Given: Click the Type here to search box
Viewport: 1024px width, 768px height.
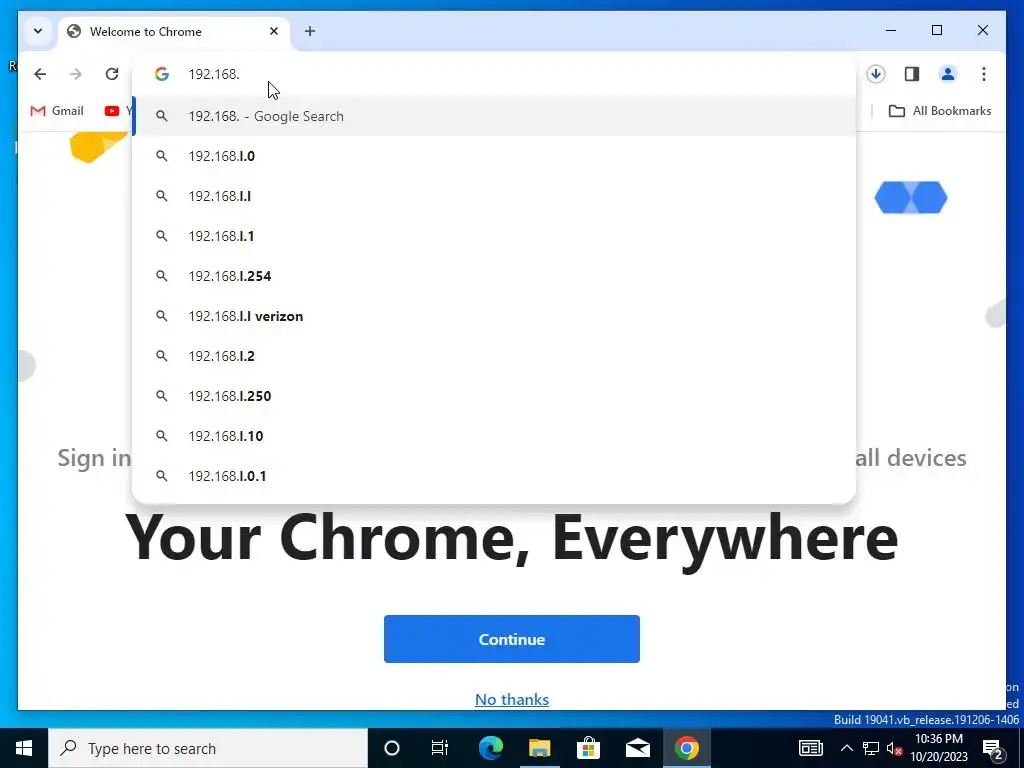Looking at the screenshot, I should tap(208, 748).
